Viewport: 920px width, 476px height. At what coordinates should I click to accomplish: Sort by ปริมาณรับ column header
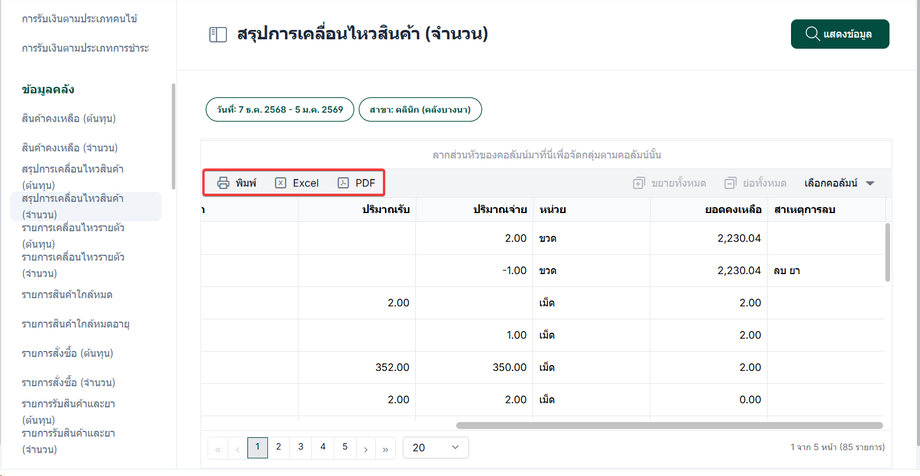coord(357,210)
